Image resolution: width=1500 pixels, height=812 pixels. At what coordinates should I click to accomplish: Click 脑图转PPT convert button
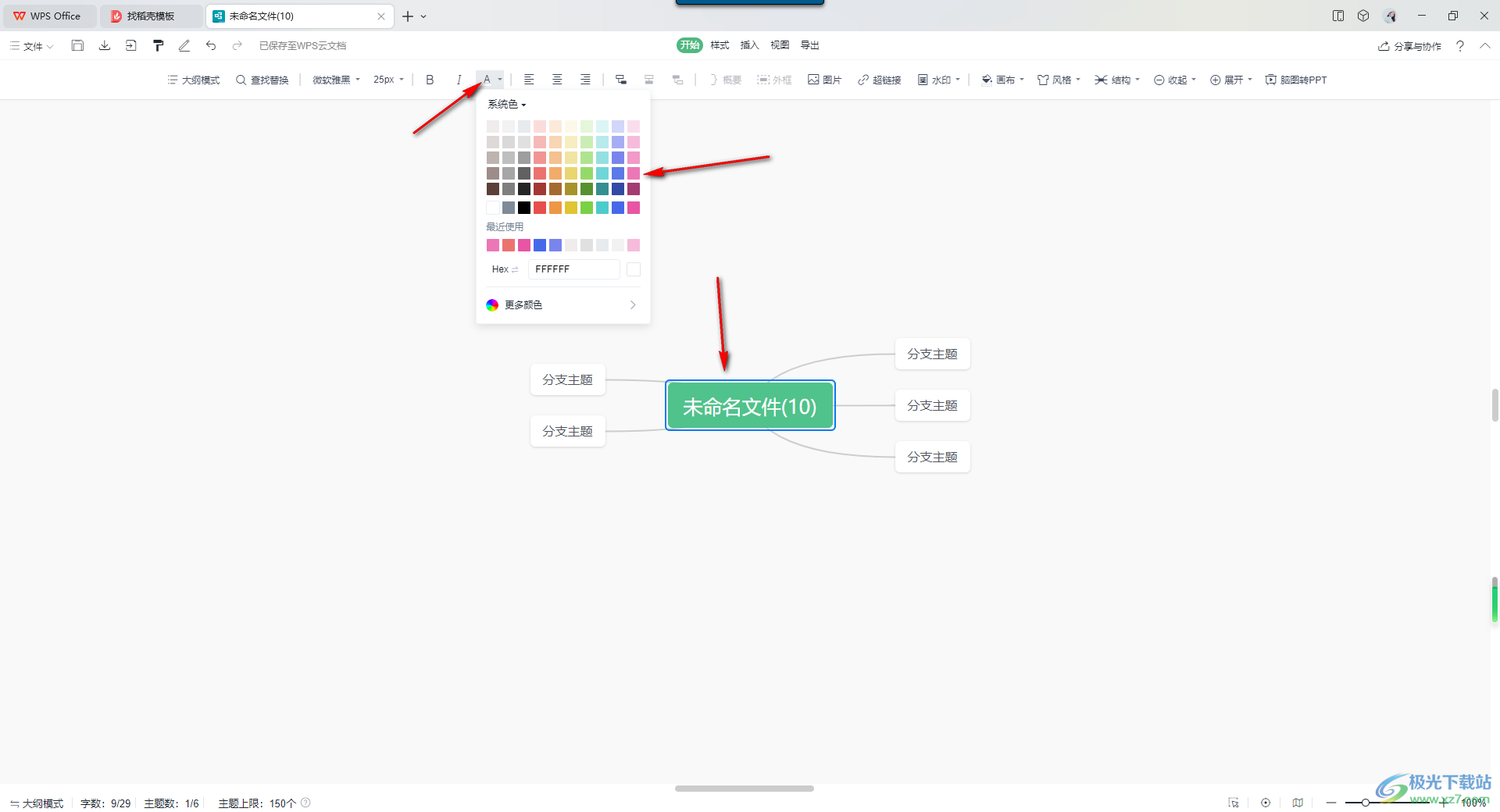click(1296, 80)
